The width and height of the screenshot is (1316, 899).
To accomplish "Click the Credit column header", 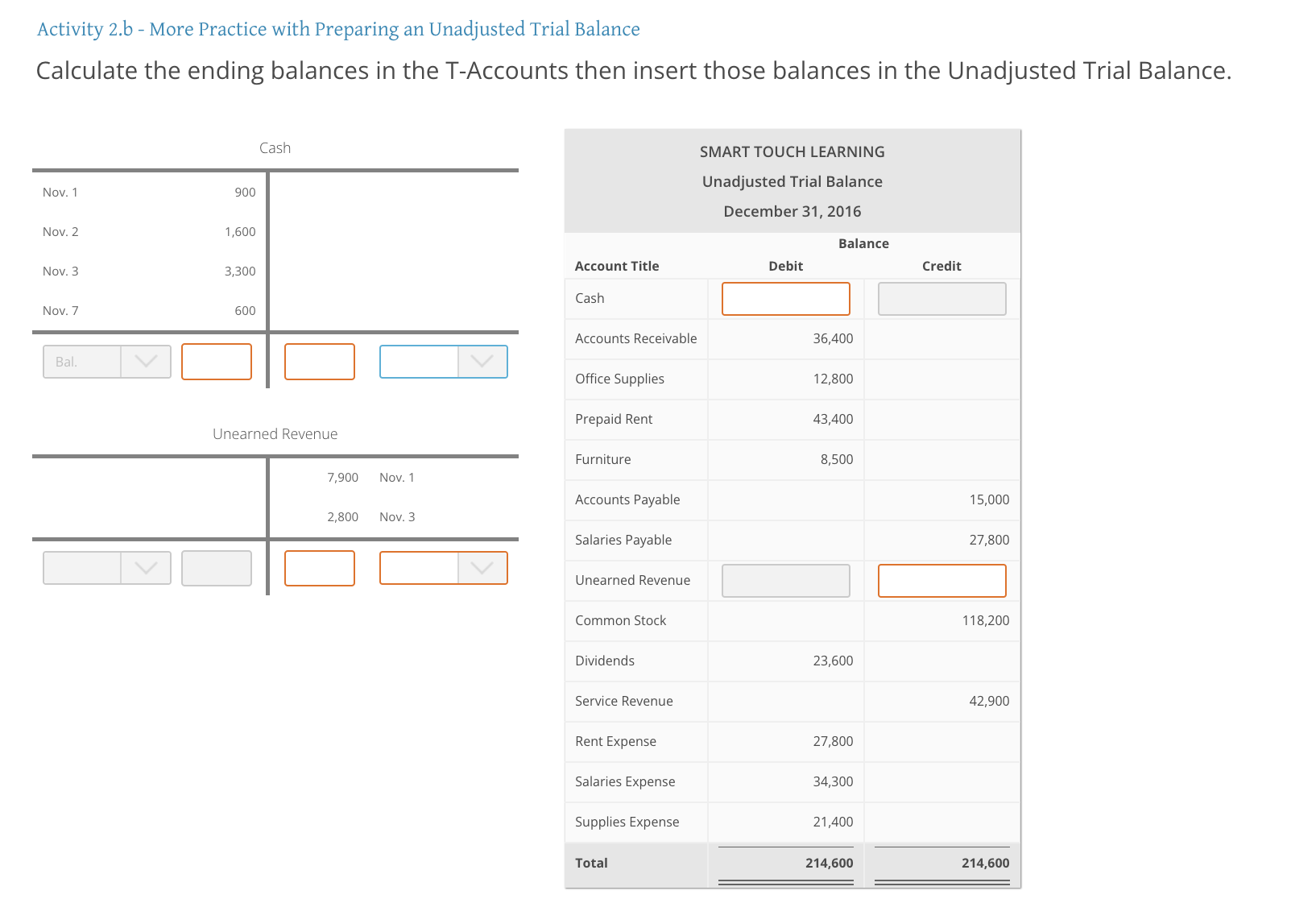I will (x=941, y=266).
